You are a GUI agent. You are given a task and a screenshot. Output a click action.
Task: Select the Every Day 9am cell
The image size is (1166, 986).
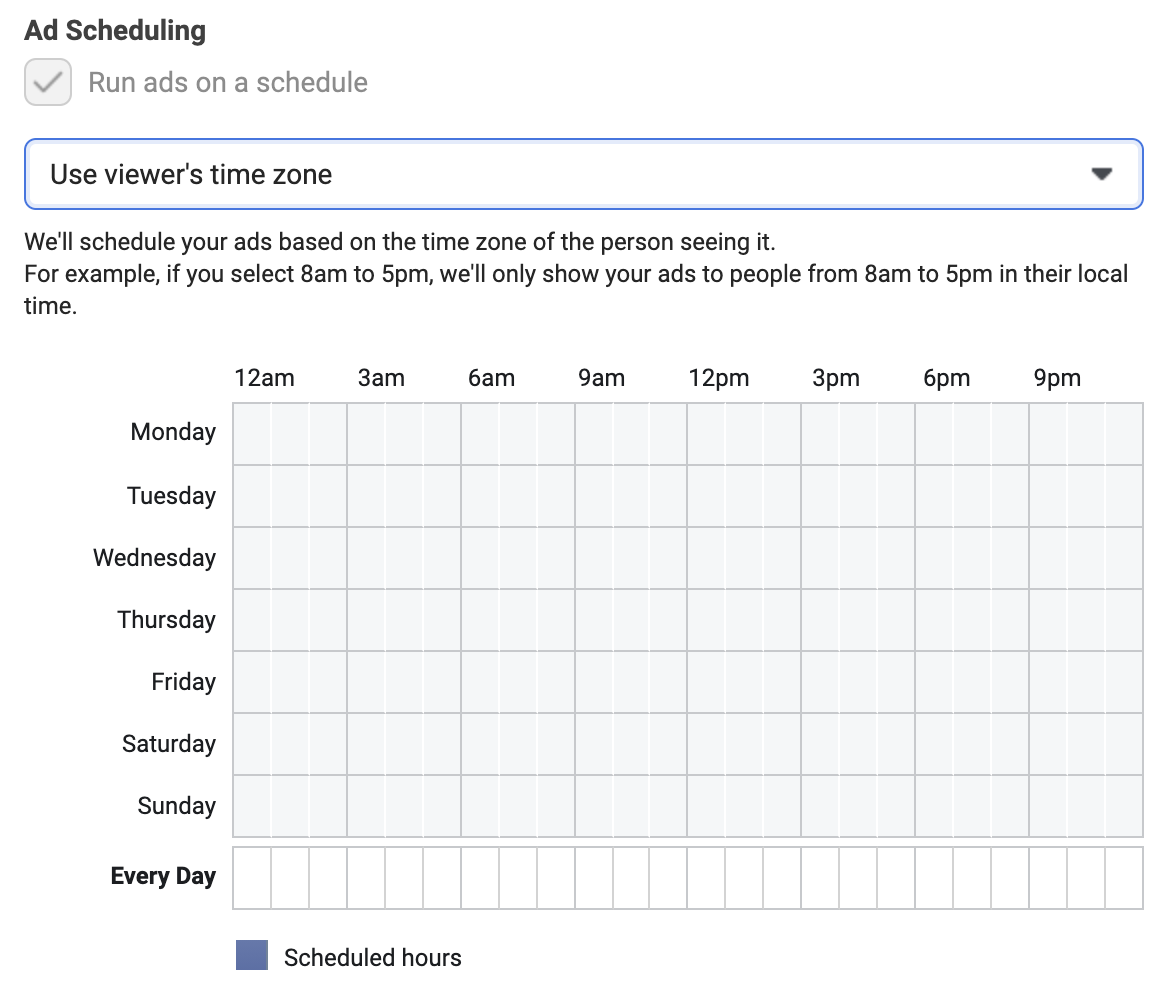tap(594, 877)
